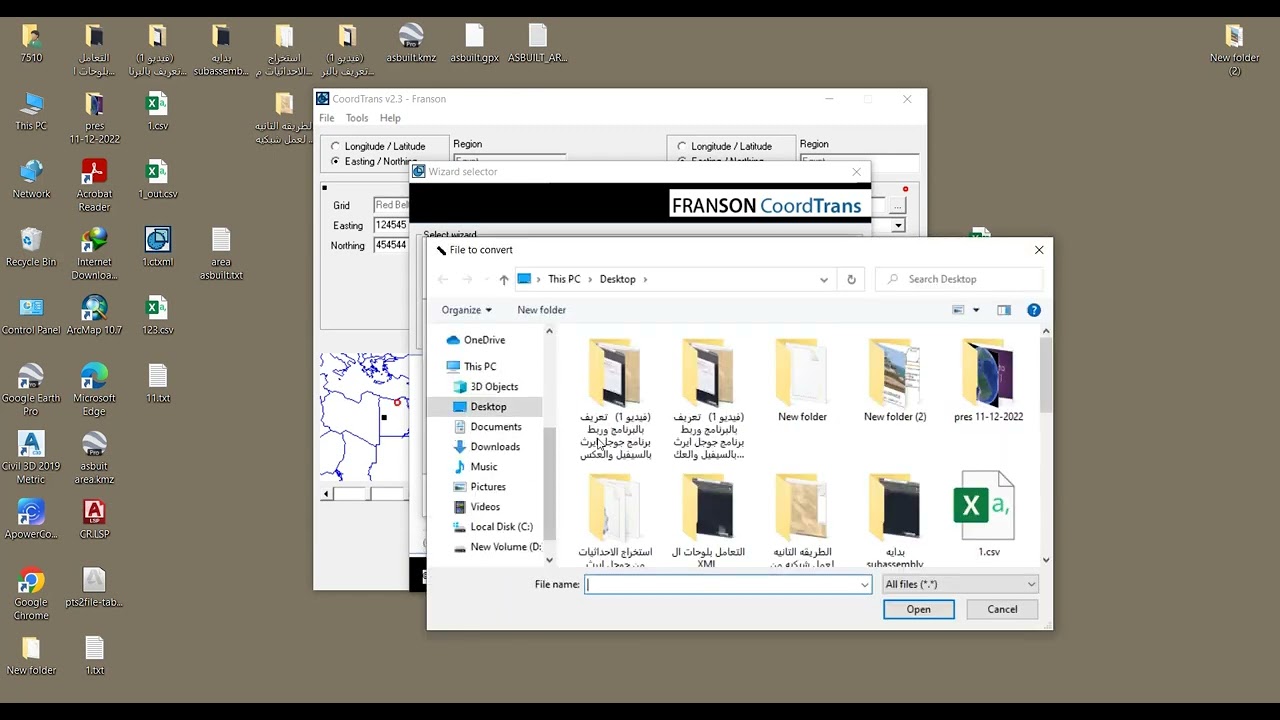Viewport: 1280px width, 720px height.
Task: Click the Easting value field in CoordTrans
Action: (390, 225)
